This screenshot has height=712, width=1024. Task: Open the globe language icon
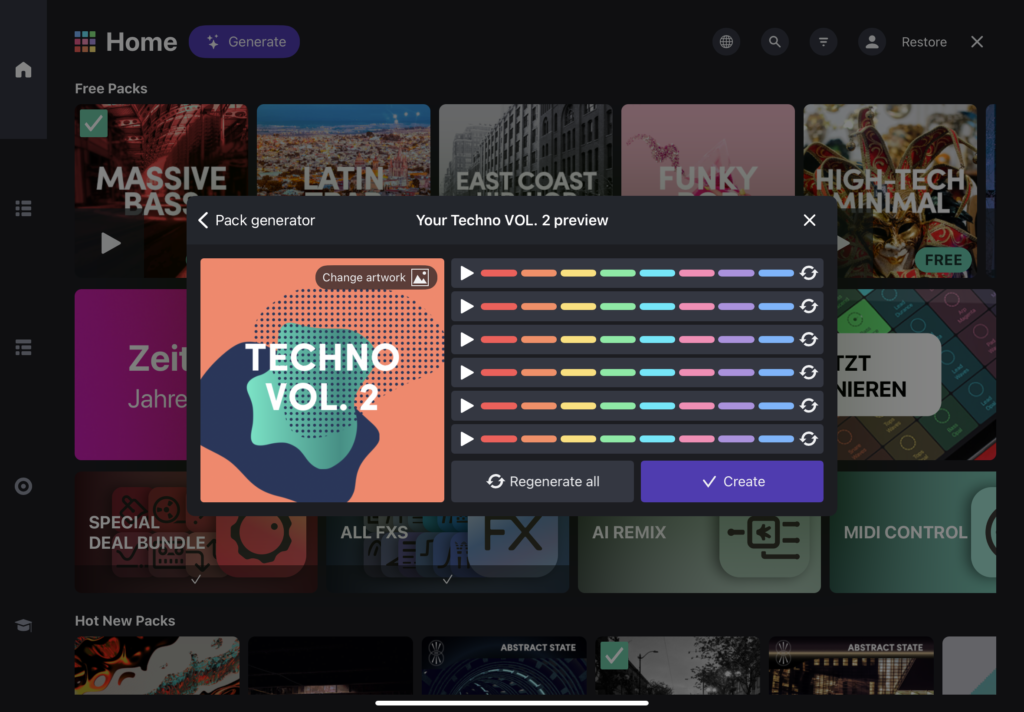point(727,41)
